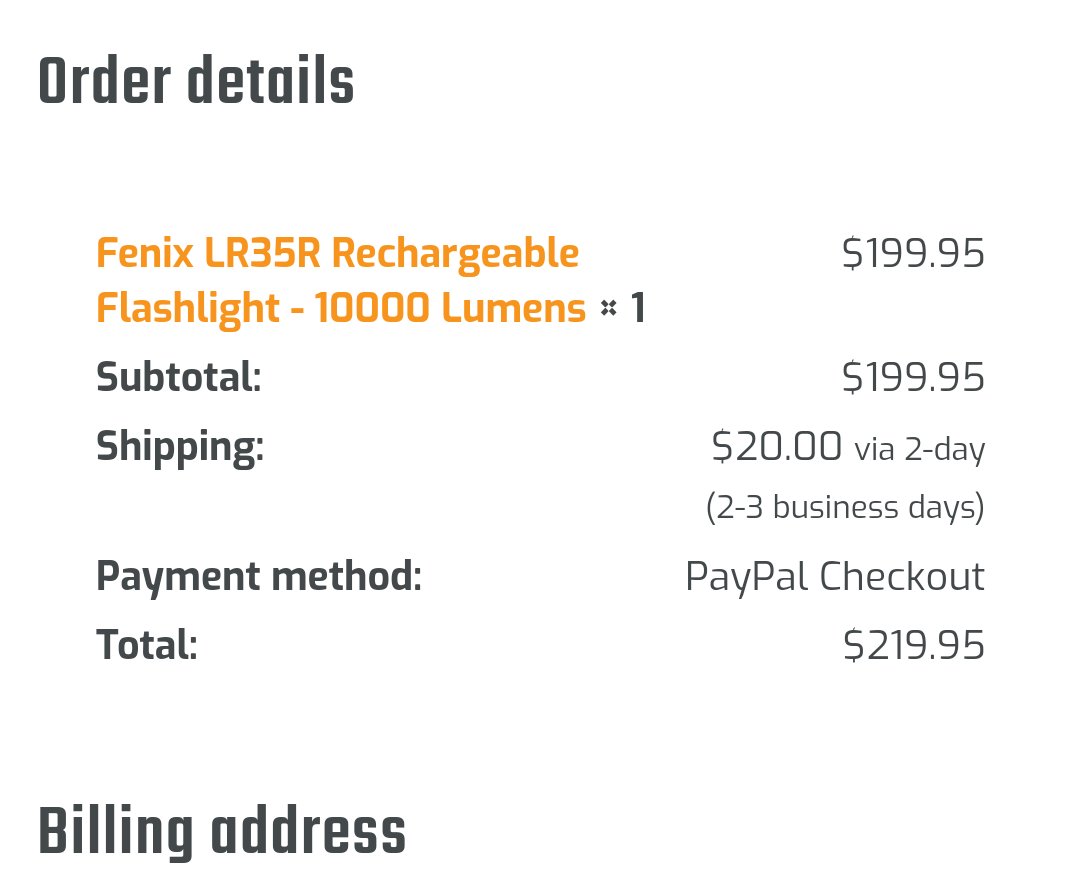
Task: Select the (2-3 business days) note
Action: (845, 508)
